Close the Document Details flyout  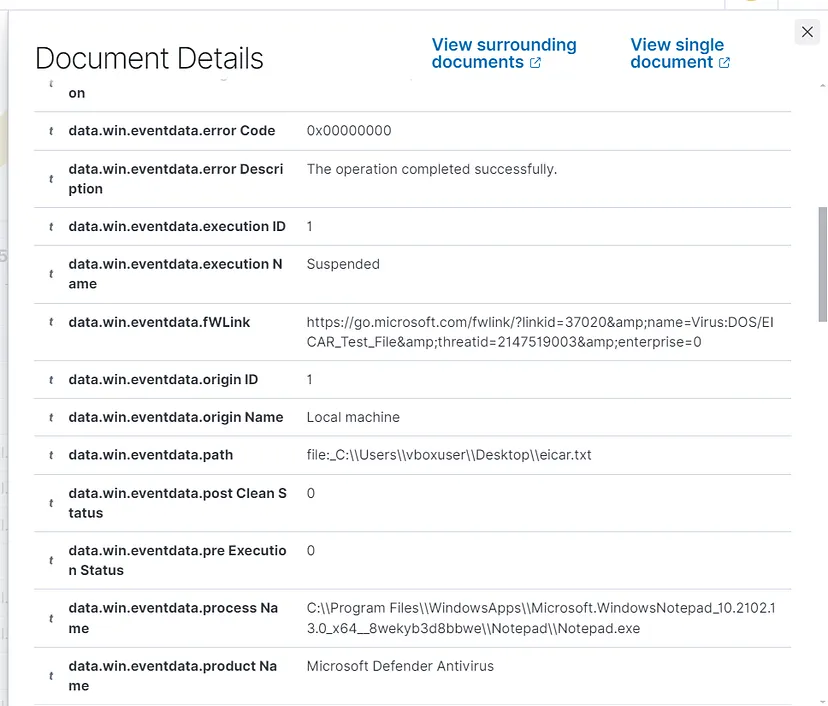click(x=807, y=31)
